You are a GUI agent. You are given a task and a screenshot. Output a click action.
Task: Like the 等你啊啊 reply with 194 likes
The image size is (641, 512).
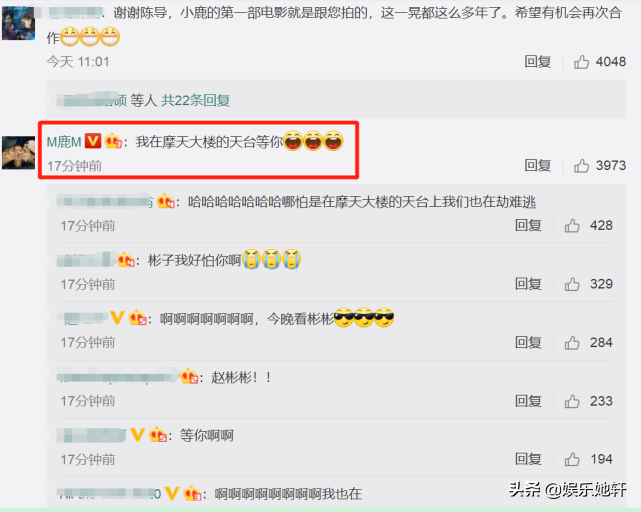click(x=572, y=459)
